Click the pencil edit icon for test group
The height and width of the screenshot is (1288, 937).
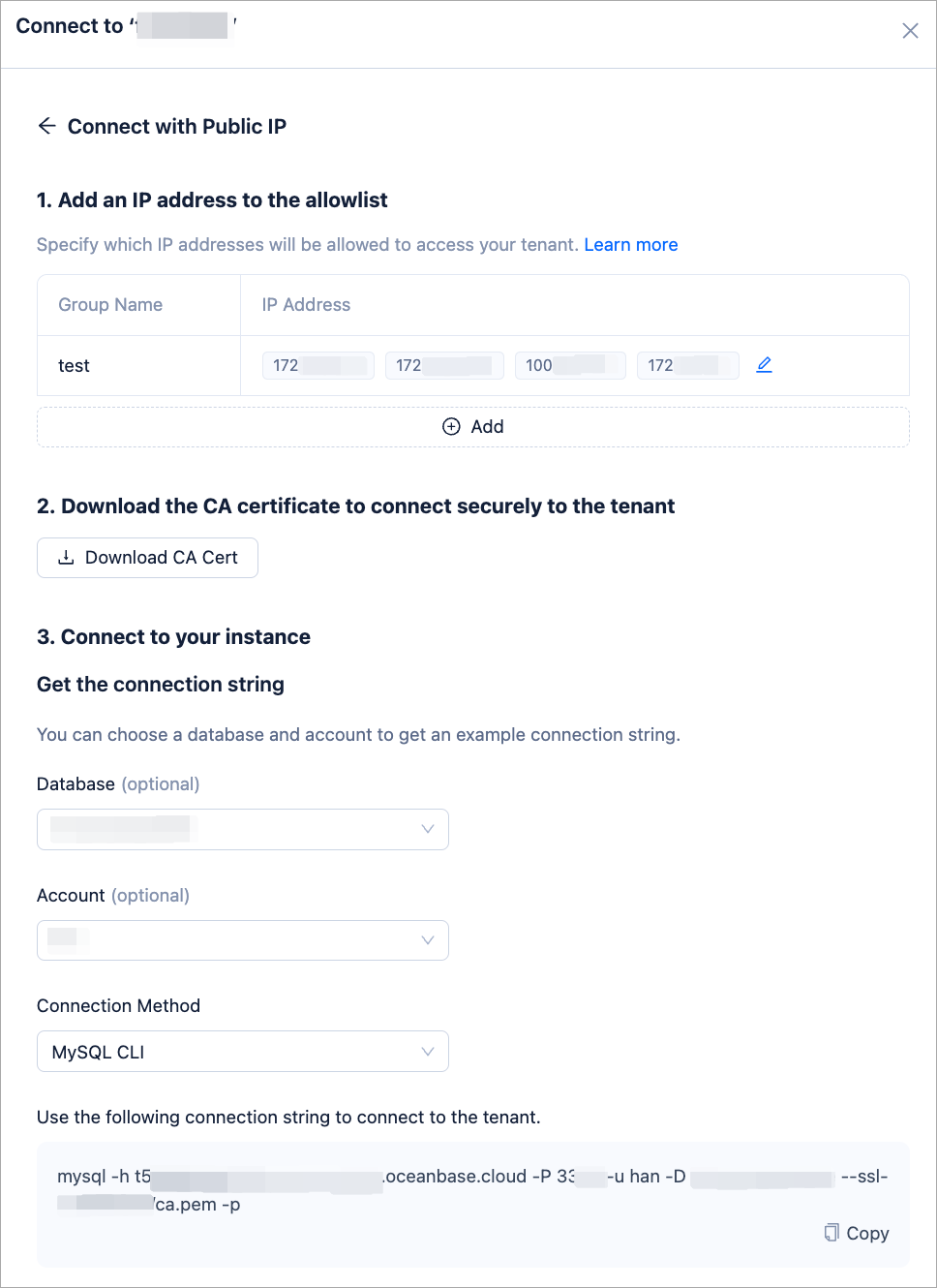tap(764, 365)
